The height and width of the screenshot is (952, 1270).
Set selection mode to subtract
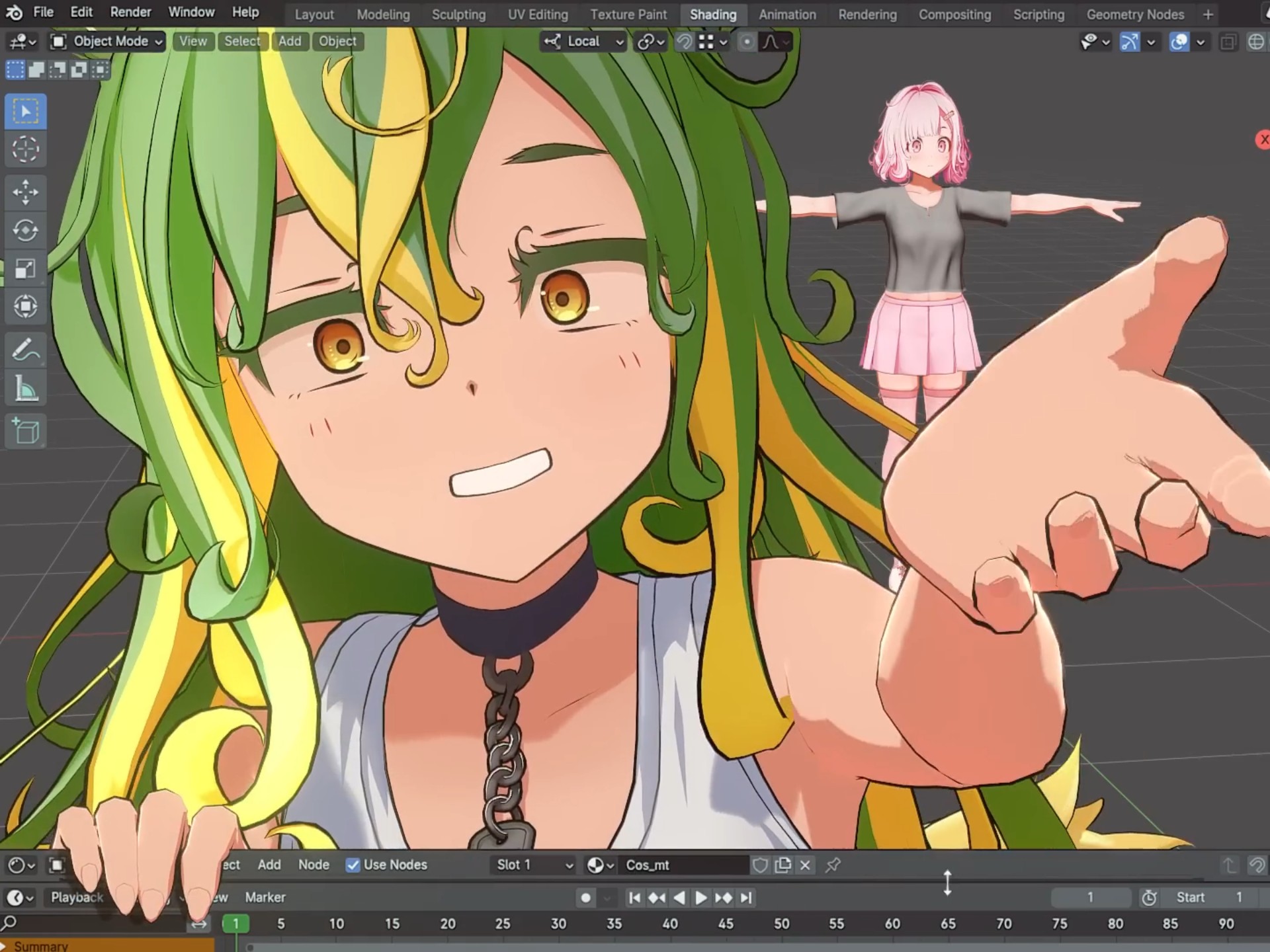(x=58, y=69)
